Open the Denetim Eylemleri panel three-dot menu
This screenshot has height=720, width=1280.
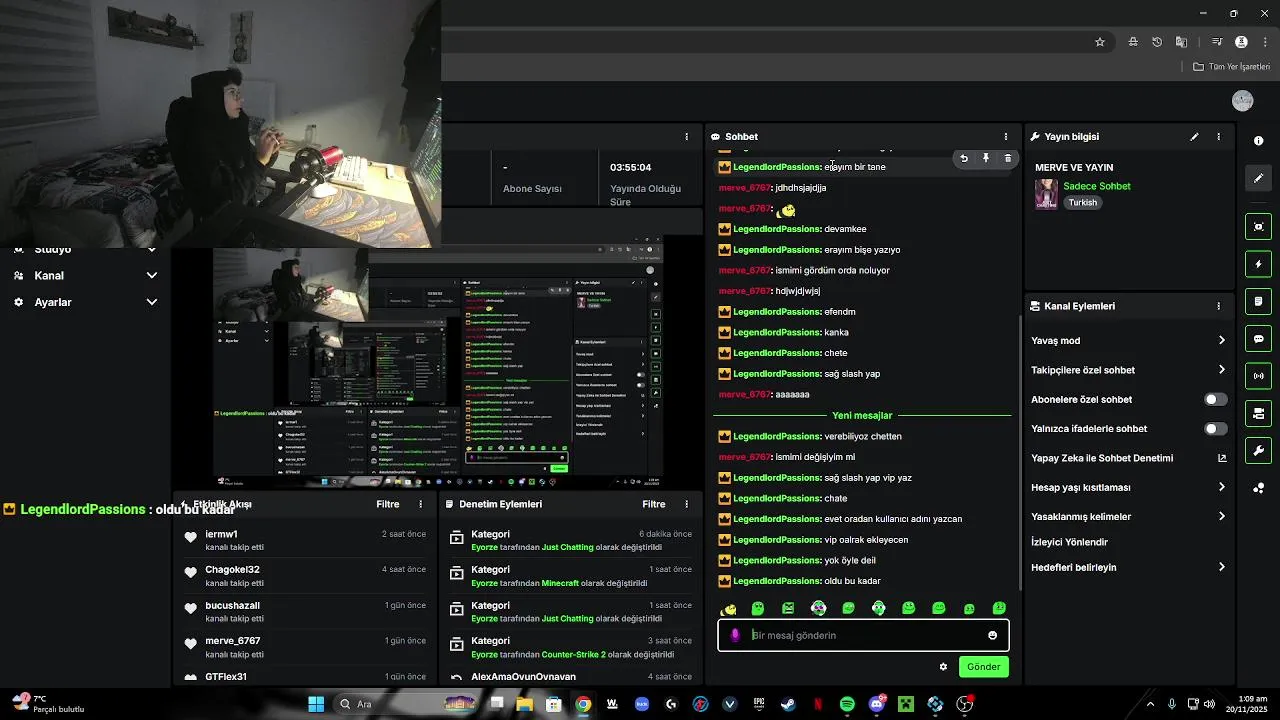(x=686, y=504)
